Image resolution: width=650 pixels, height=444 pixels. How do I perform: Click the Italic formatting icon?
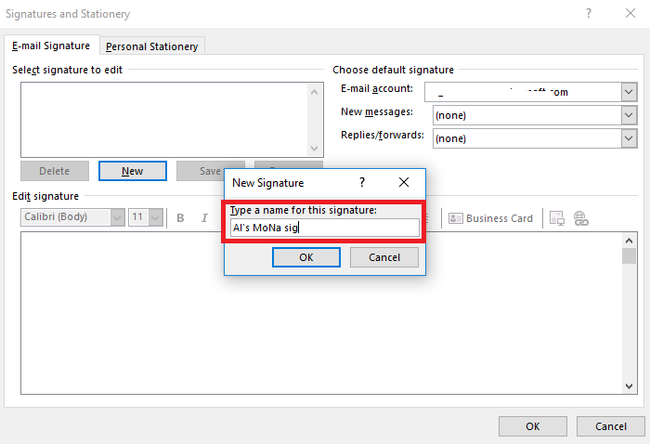pos(205,218)
